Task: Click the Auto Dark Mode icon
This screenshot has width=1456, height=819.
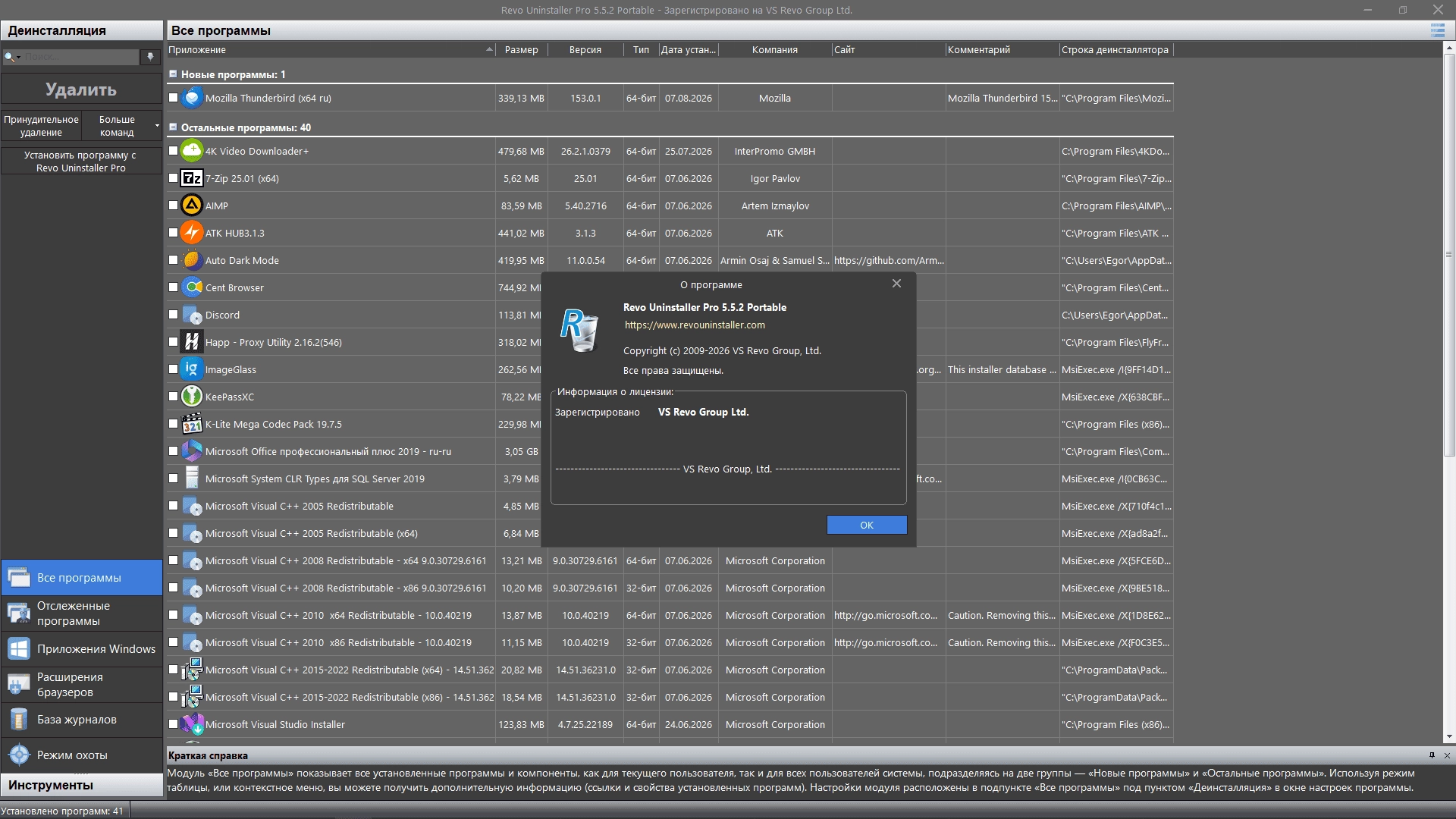Action: [x=192, y=260]
